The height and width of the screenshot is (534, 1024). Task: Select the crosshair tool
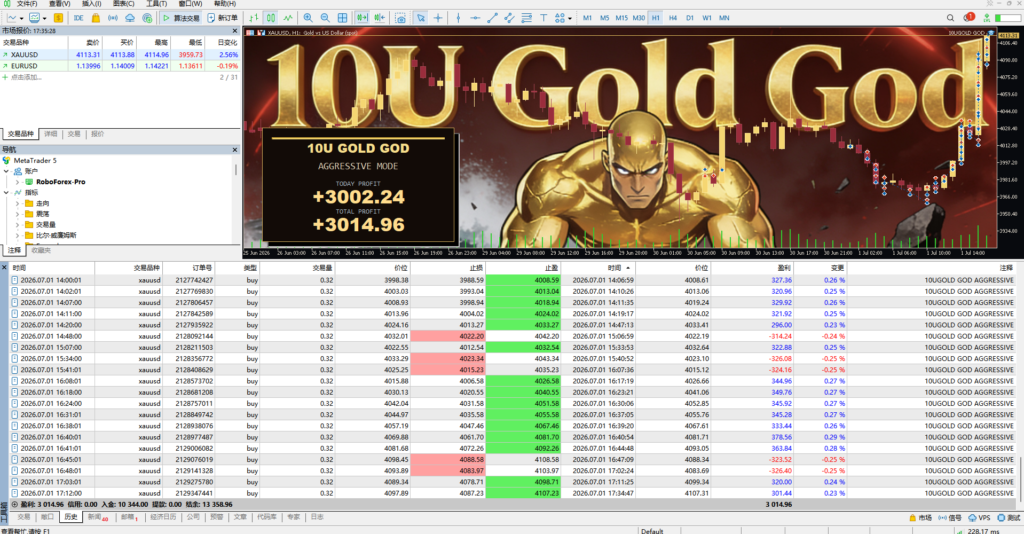coord(438,18)
